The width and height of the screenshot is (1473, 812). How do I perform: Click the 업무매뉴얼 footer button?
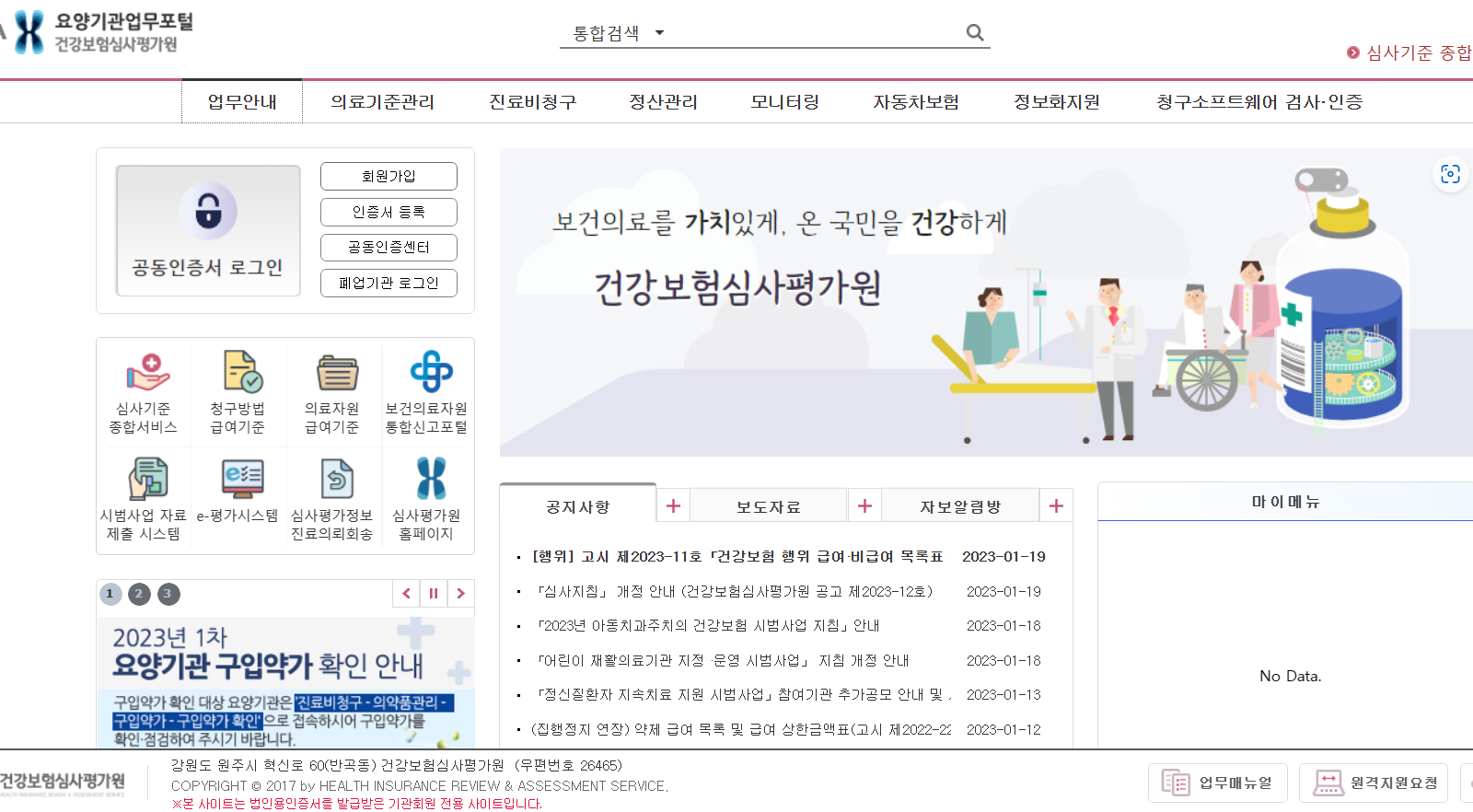[1218, 783]
